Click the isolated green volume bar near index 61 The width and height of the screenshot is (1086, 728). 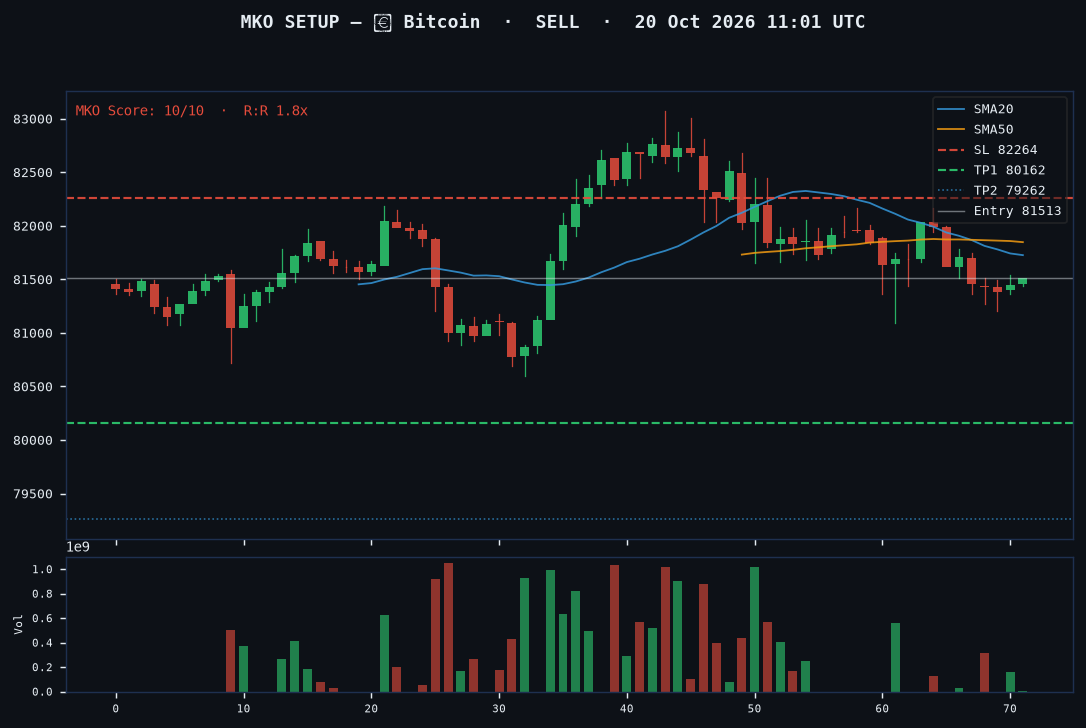(x=896, y=657)
